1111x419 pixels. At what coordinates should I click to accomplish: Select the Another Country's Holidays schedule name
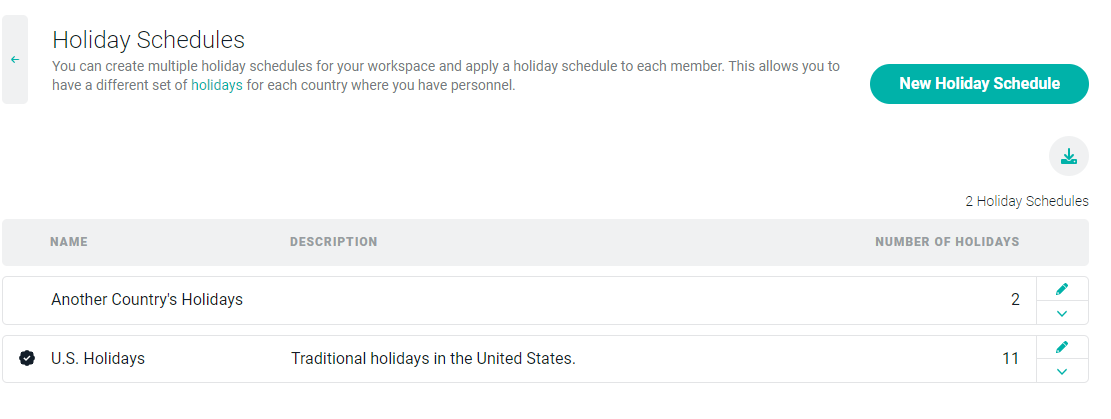click(147, 300)
